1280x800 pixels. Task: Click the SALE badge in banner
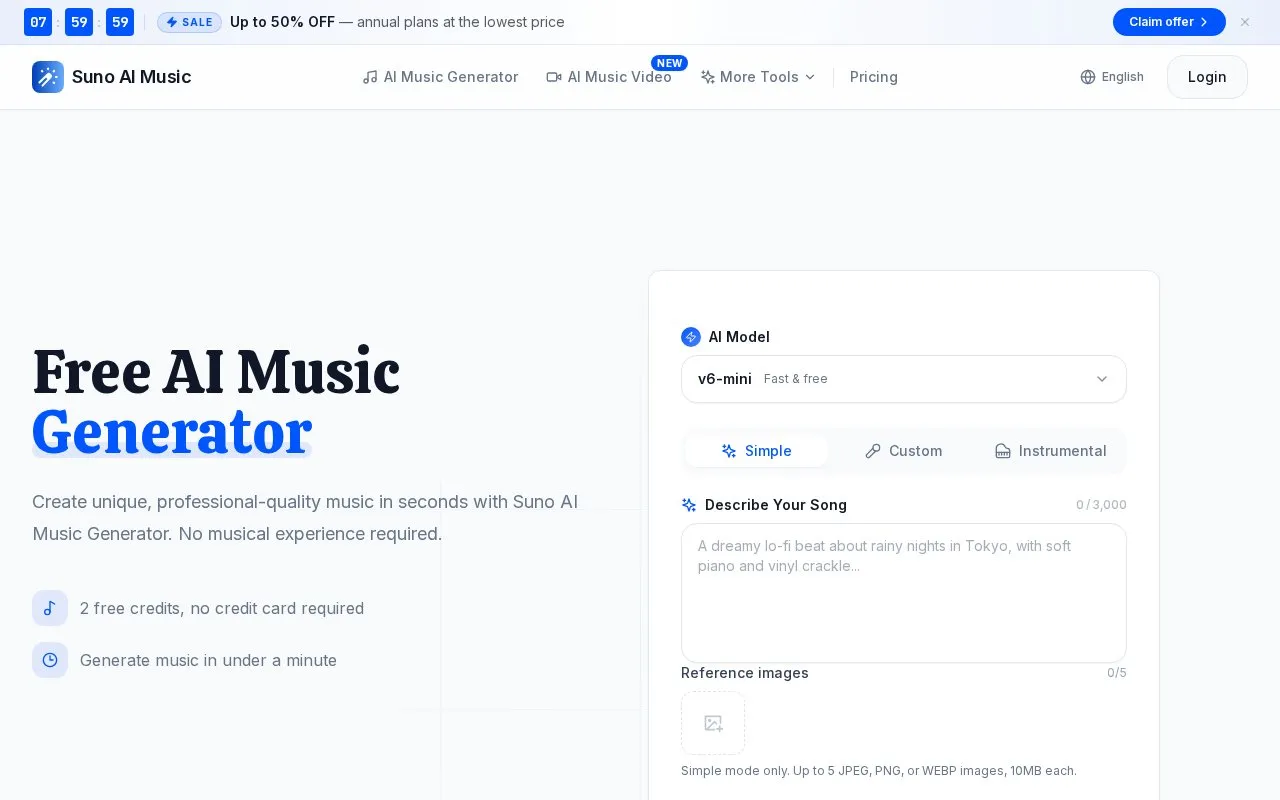[190, 22]
